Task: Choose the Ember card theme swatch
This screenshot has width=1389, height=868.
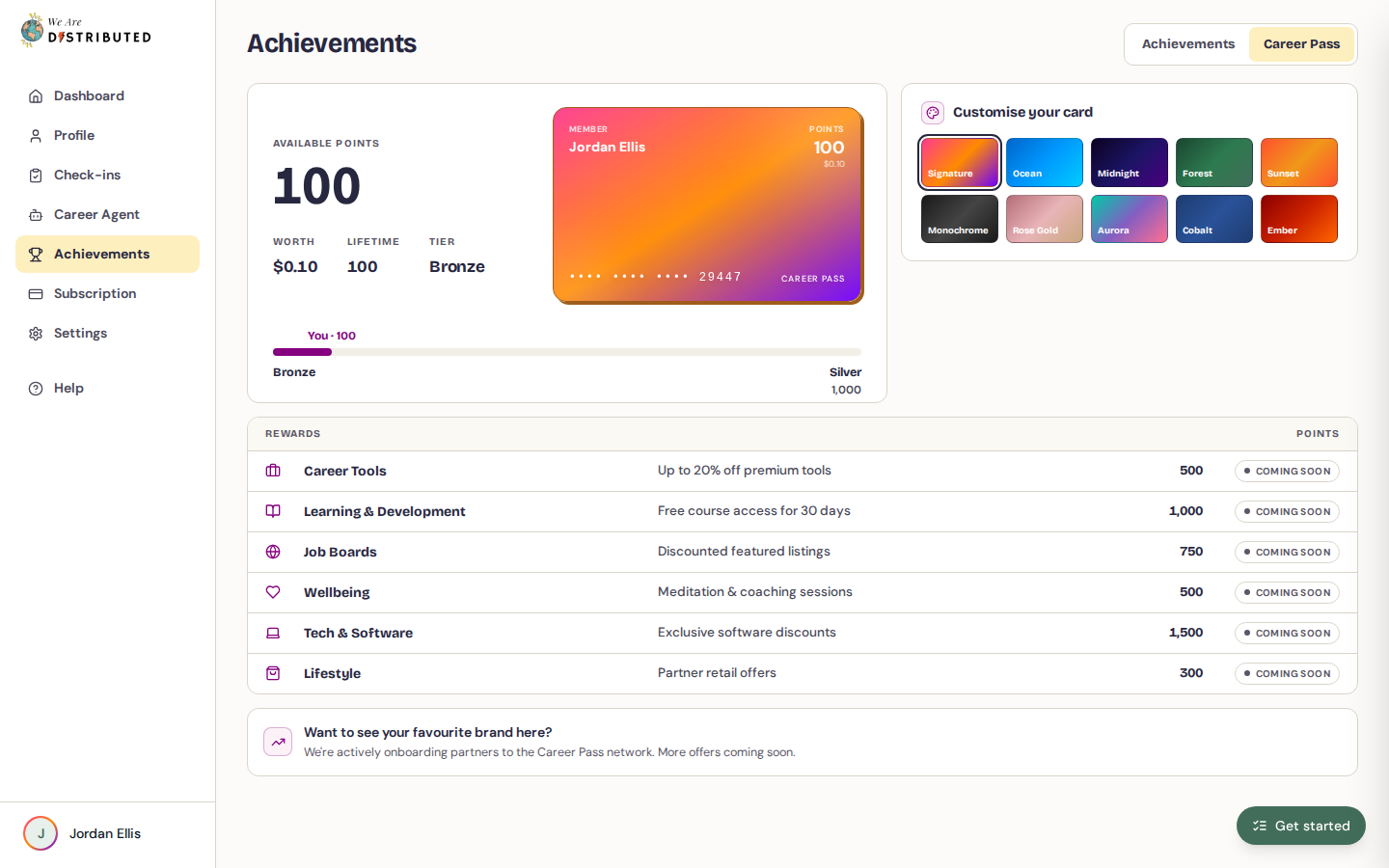Action: click(x=1299, y=219)
